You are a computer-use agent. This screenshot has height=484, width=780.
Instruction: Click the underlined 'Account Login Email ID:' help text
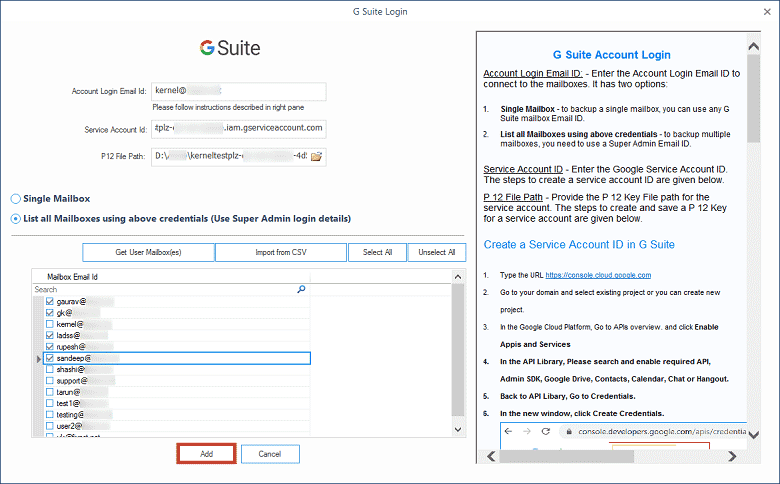[533, 73]
